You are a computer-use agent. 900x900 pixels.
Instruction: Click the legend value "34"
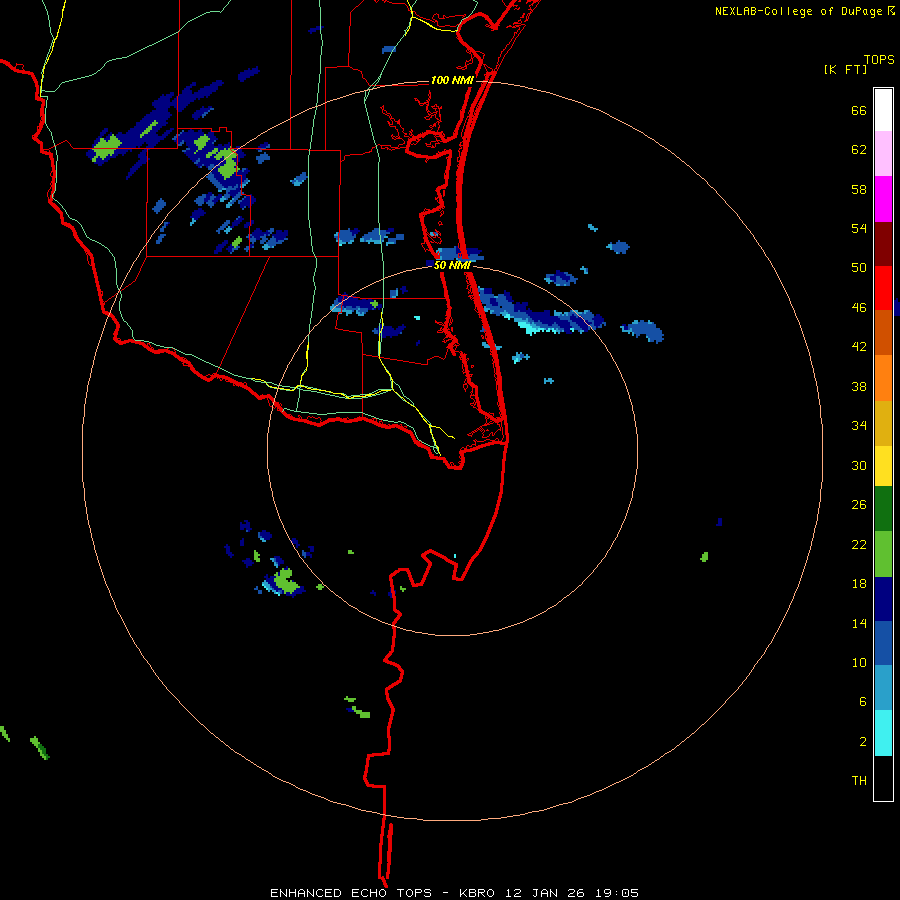859,426
